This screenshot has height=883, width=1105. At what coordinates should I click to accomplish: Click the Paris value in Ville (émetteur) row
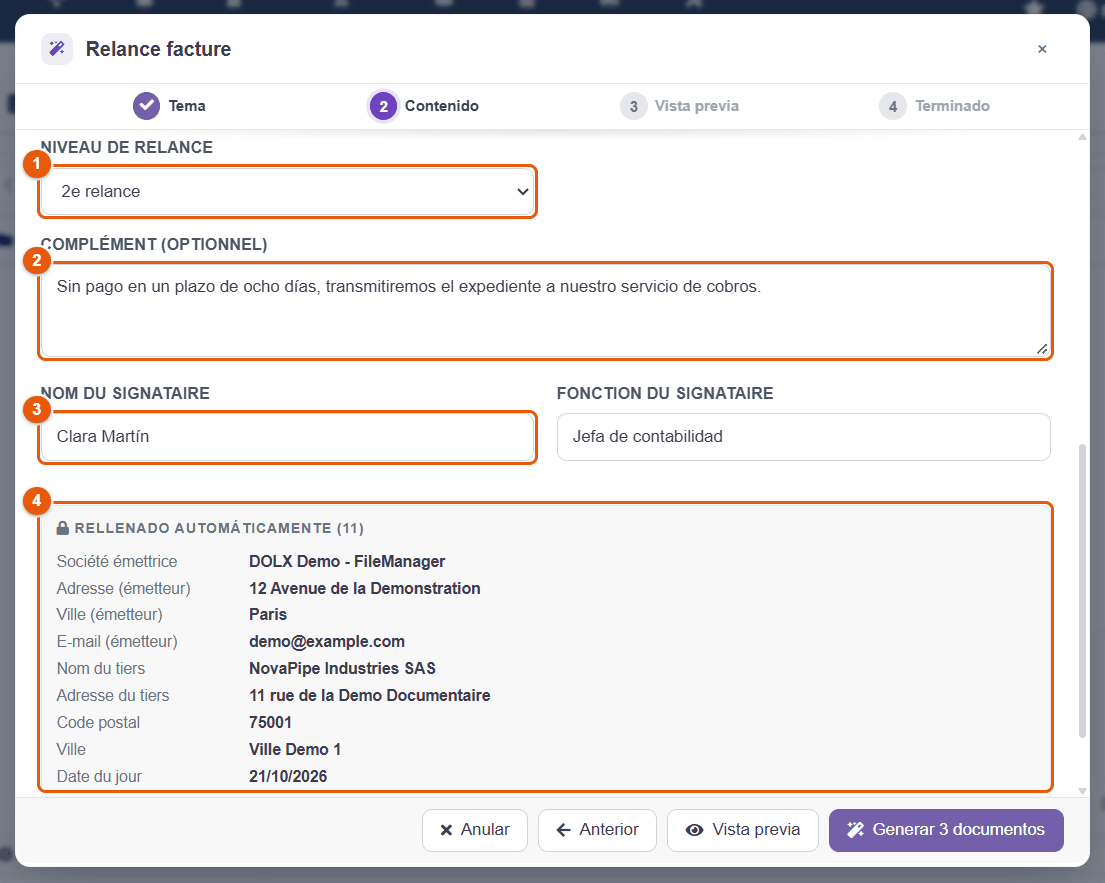pos(268,615)
